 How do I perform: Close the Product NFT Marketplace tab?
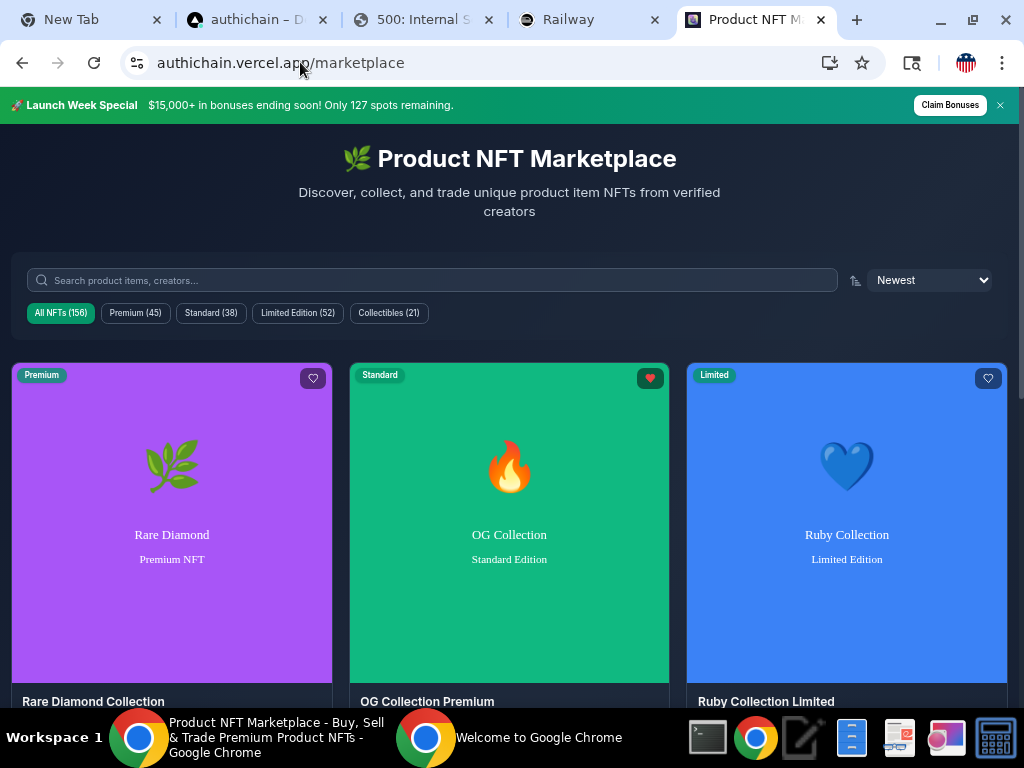point(821,20)
